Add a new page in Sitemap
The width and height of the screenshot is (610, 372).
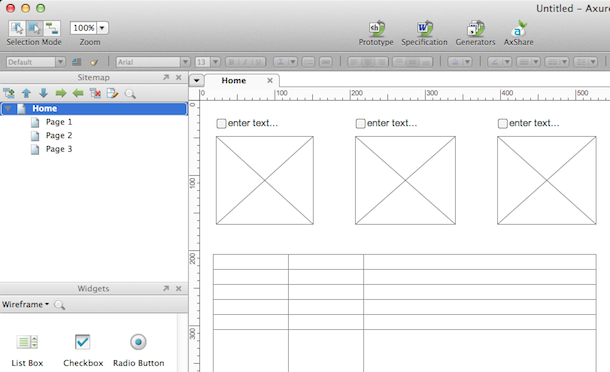9,93
